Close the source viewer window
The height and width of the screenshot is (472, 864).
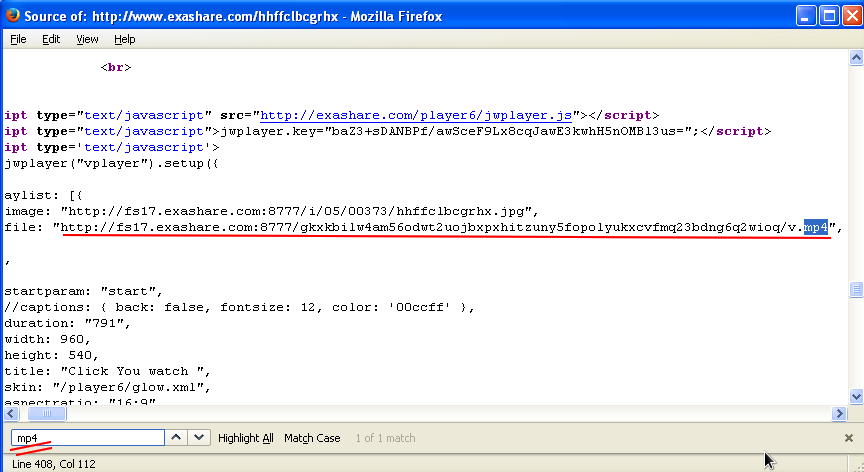coord(852,16)
